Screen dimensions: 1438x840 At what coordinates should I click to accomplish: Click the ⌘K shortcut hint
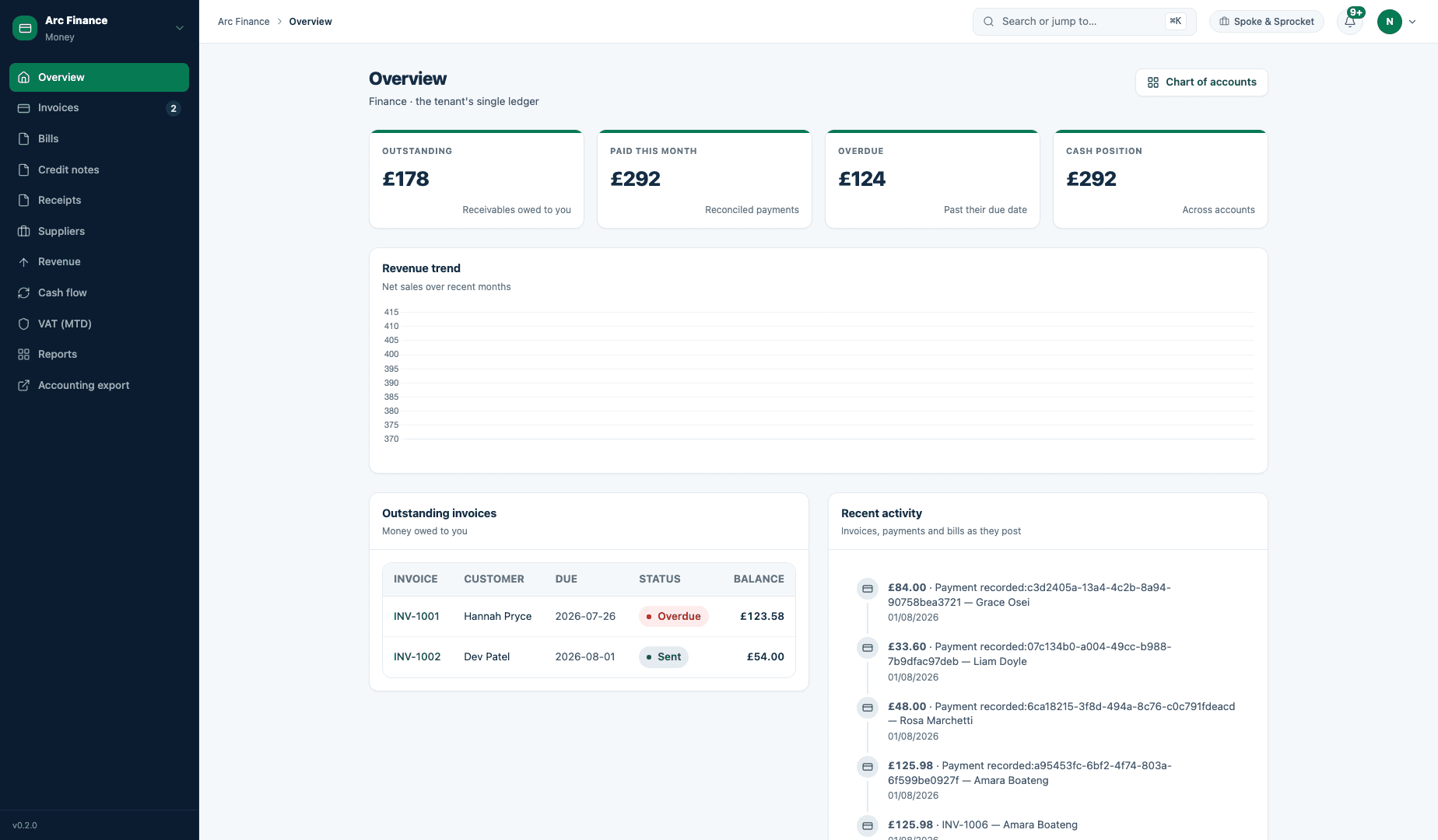[x=1176, y=22]
